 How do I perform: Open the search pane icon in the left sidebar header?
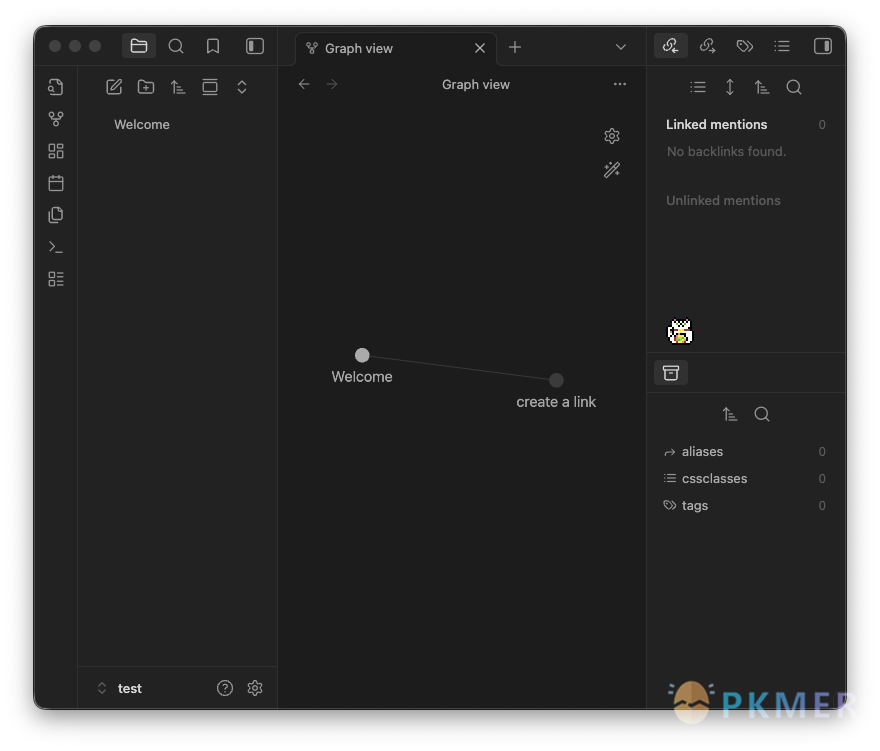[176, 45]
